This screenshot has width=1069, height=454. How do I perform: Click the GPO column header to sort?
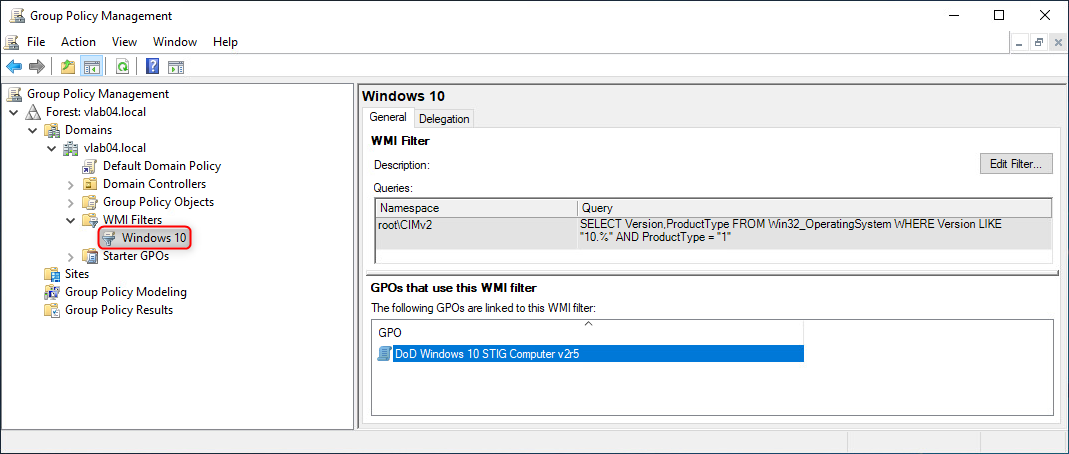tap(587, 332)
